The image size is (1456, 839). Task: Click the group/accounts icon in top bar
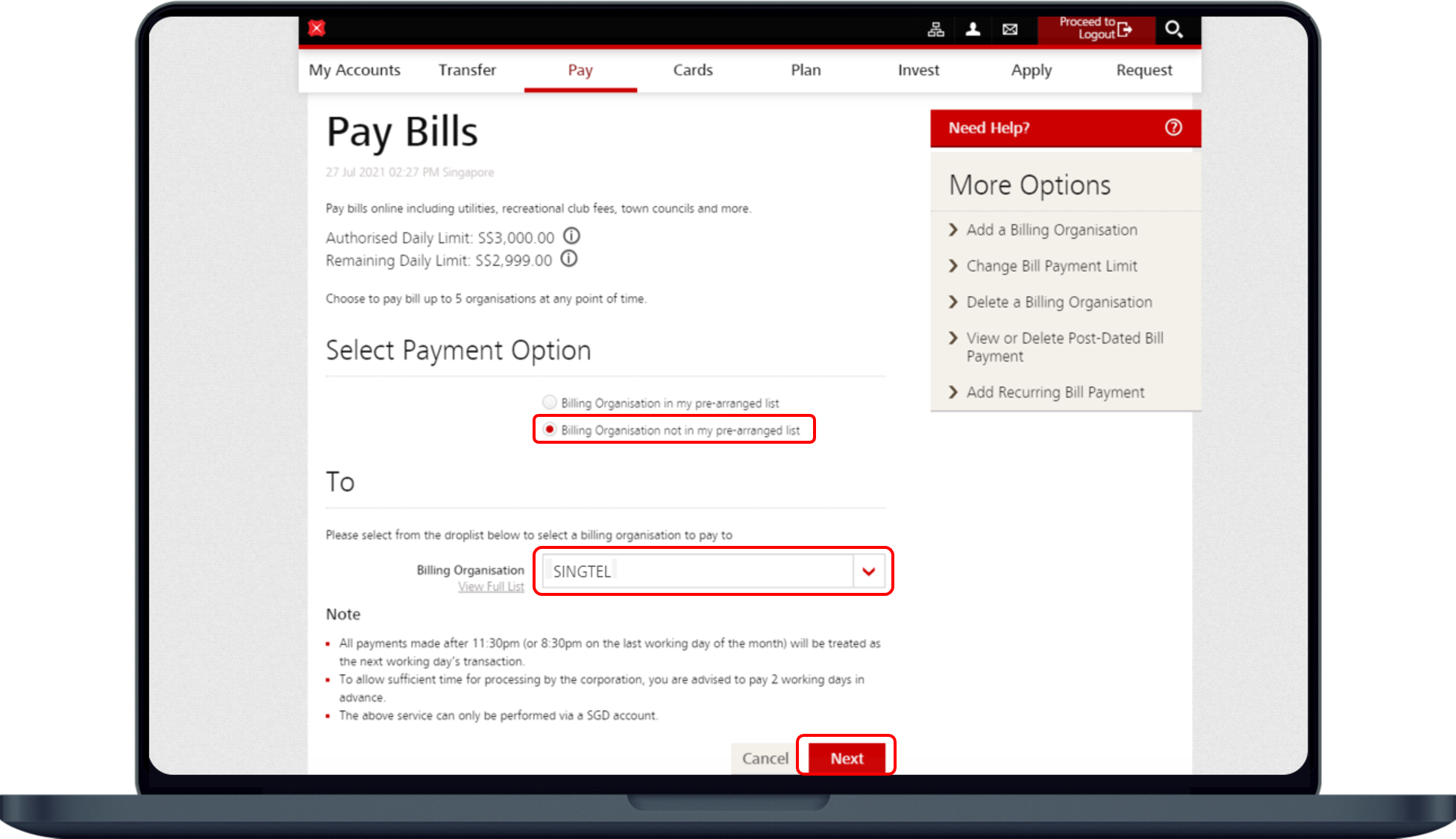[x=934, y=27]
